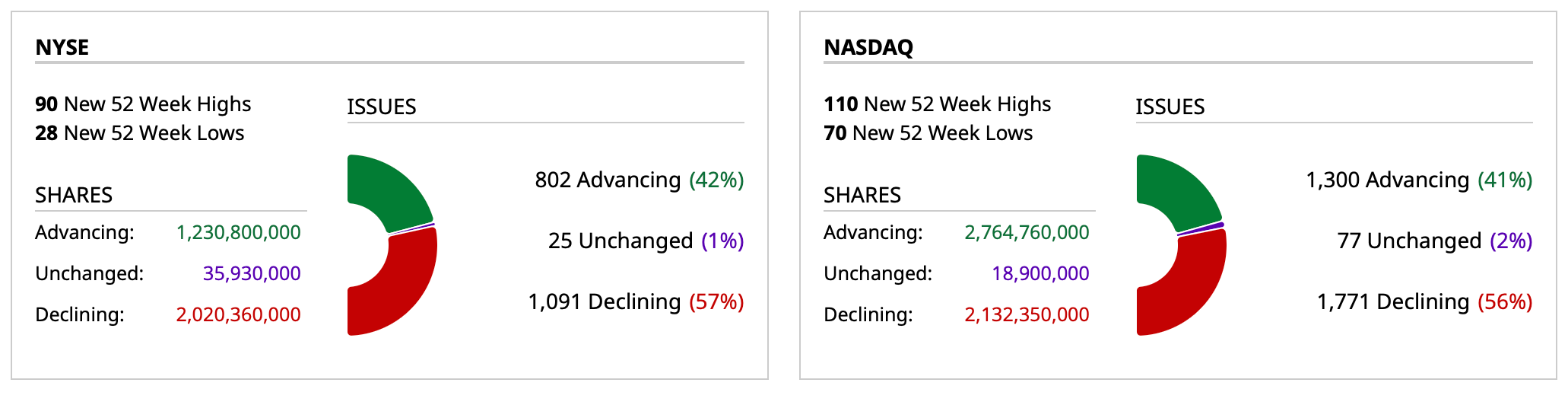This screenshot has height=405, width=1568.
Task: Click NYSE advancing shares value 1,230,800,000
Action: point(238,232)
